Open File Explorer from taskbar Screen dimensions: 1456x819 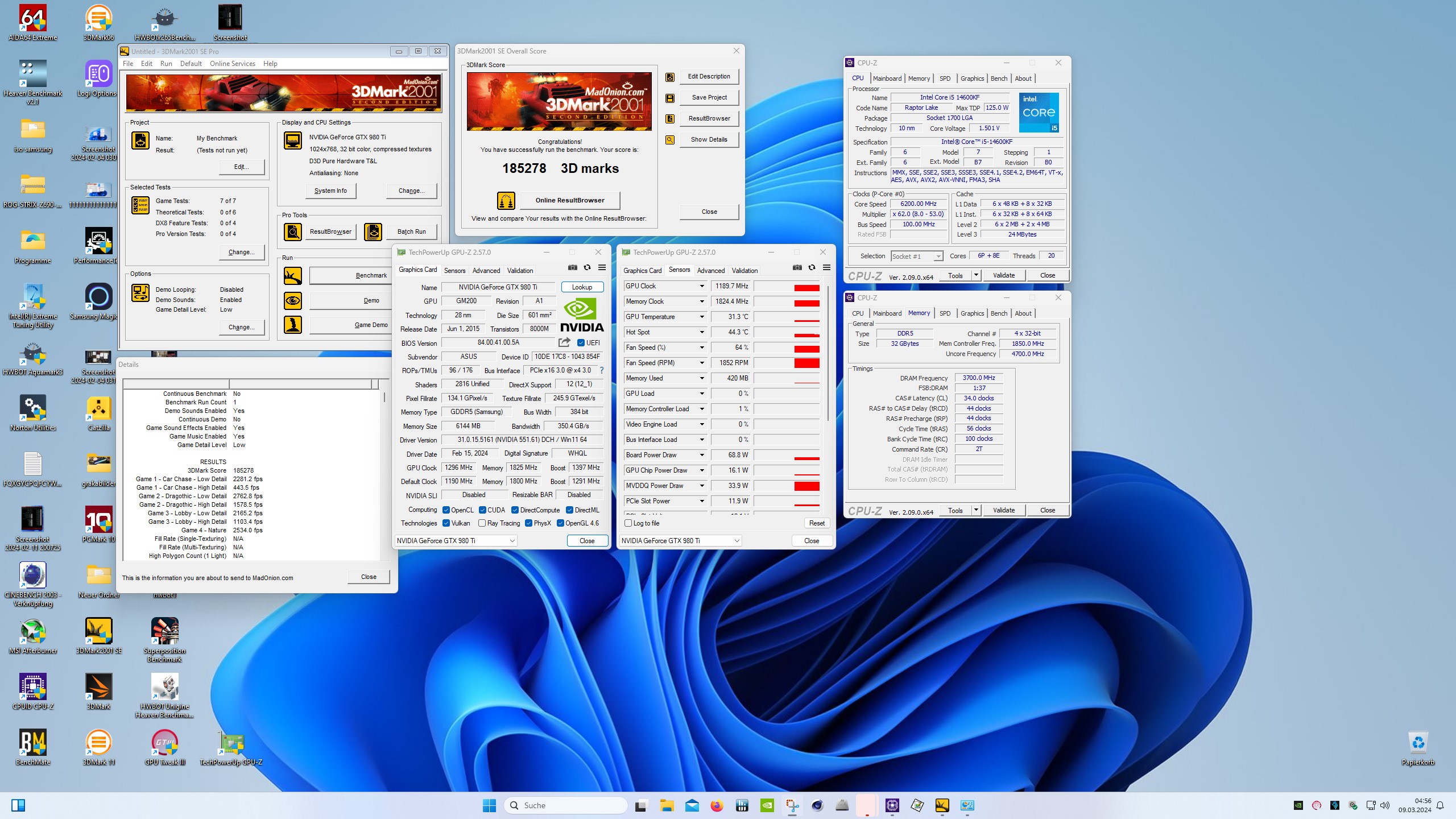tap(667, 805)
